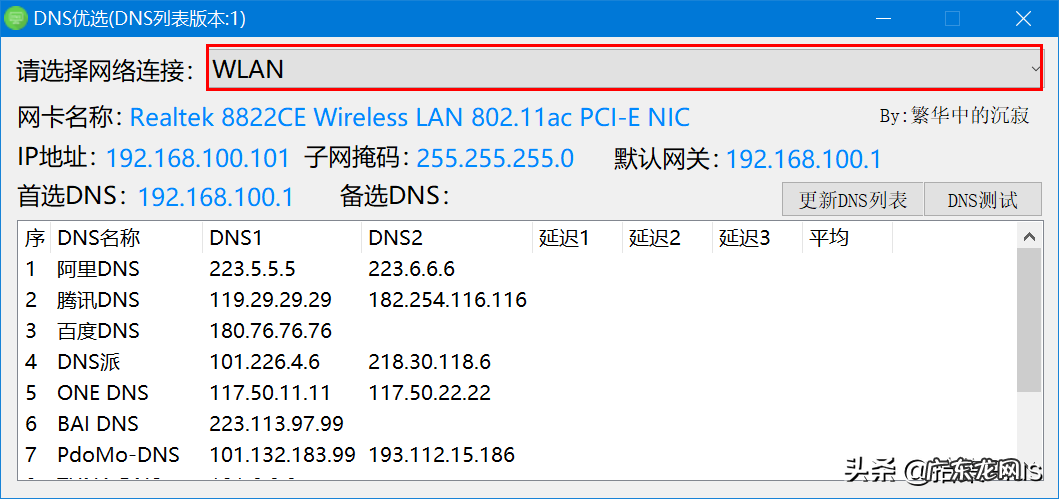
Task: Click the 延迟2 column header
Action: 666,238
